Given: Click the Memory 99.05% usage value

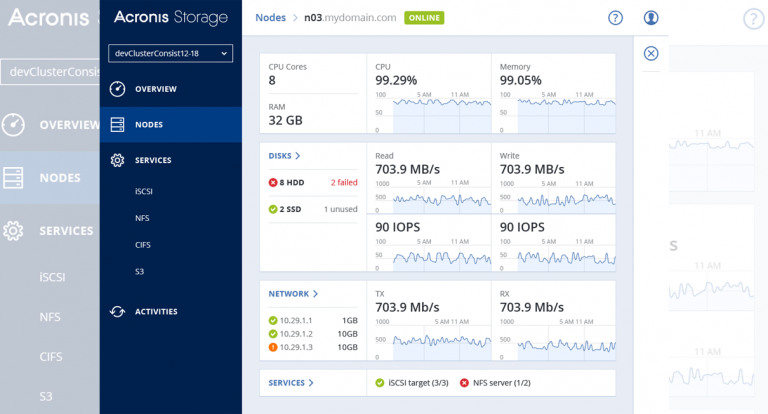Looking at the screenshot, I should coord(521,80).
